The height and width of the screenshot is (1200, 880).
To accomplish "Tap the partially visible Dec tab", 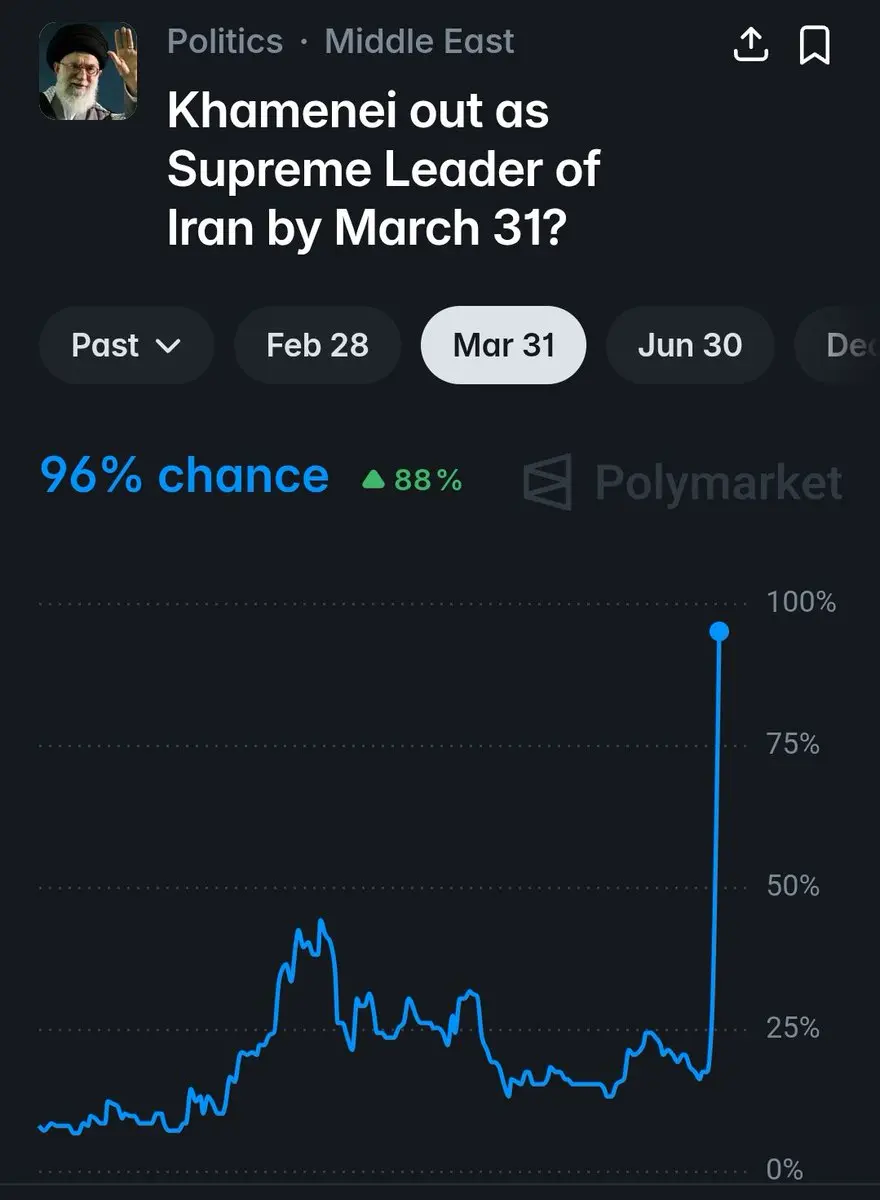I will click(845, 346).
